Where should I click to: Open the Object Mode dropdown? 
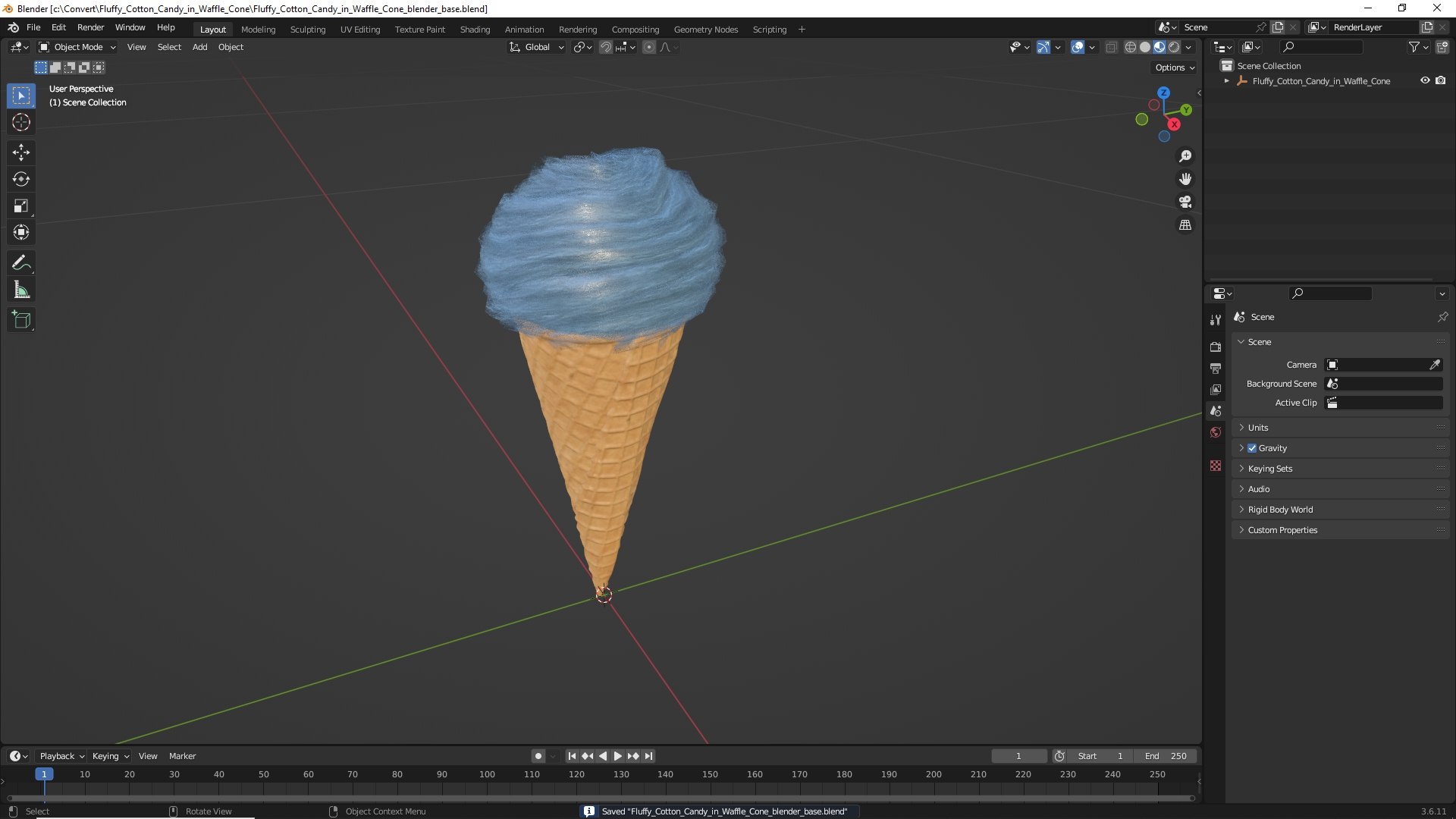coord(77,47)
